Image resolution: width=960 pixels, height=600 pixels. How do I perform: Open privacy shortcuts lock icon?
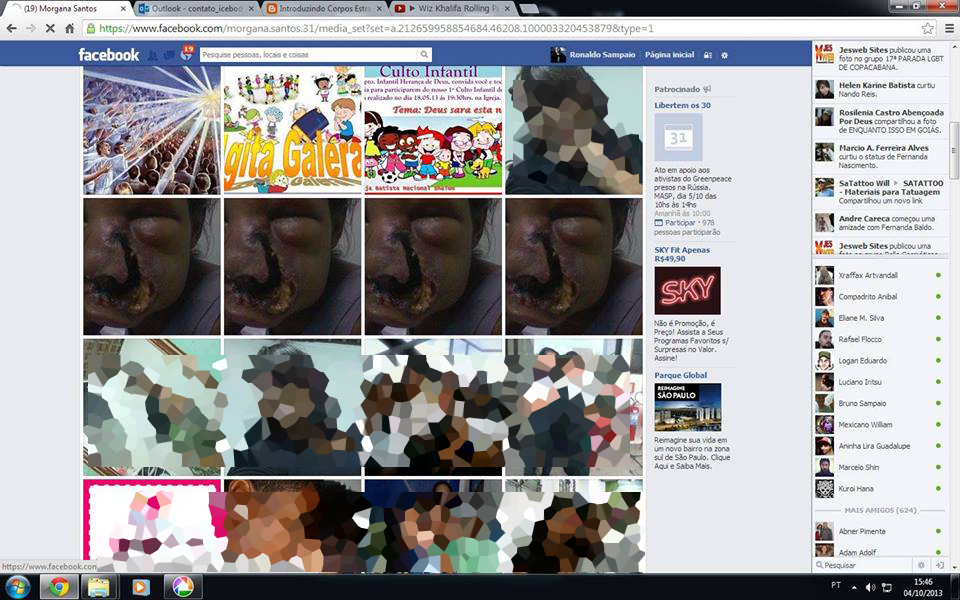(708, 55)
